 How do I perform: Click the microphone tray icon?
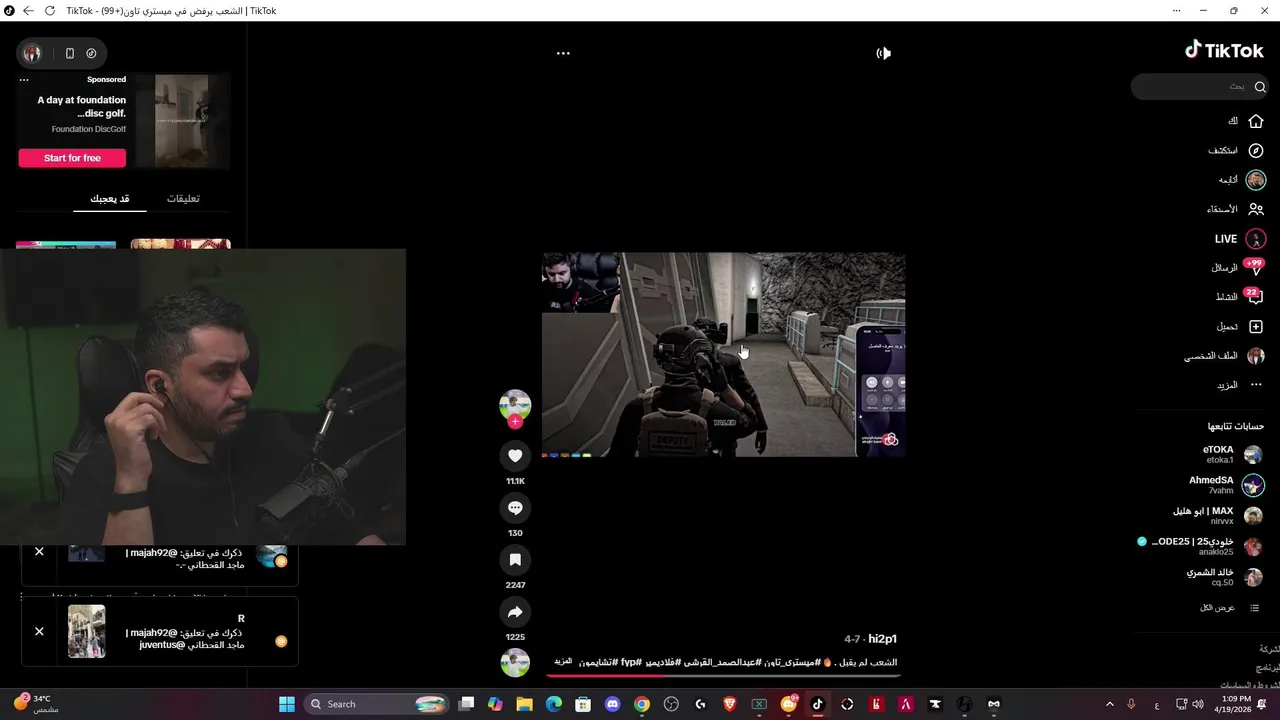pyautogui.click(x=1131, y=704)
